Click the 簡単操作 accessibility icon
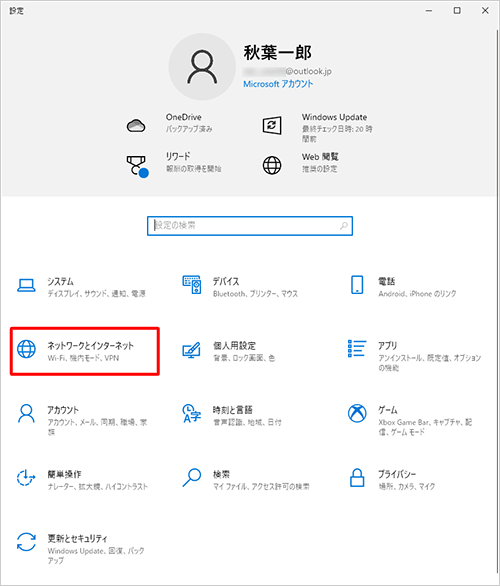500x586 pixels. click(26, 478)
